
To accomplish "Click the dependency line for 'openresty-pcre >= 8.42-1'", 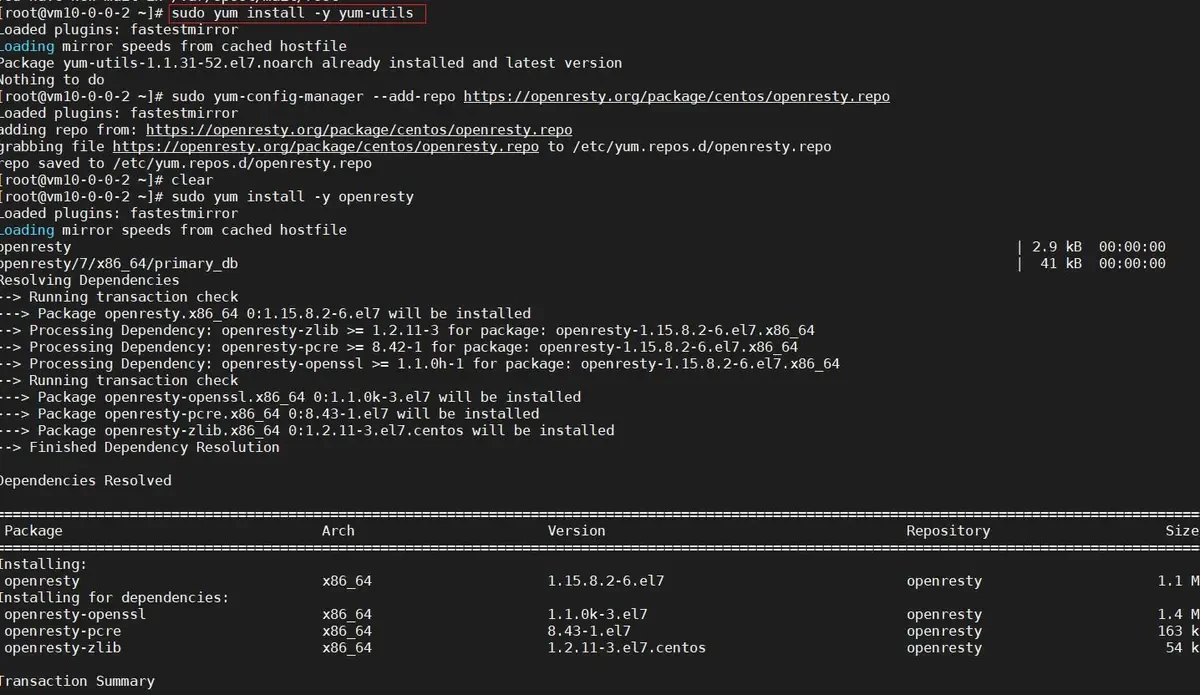I will [399, 347].
